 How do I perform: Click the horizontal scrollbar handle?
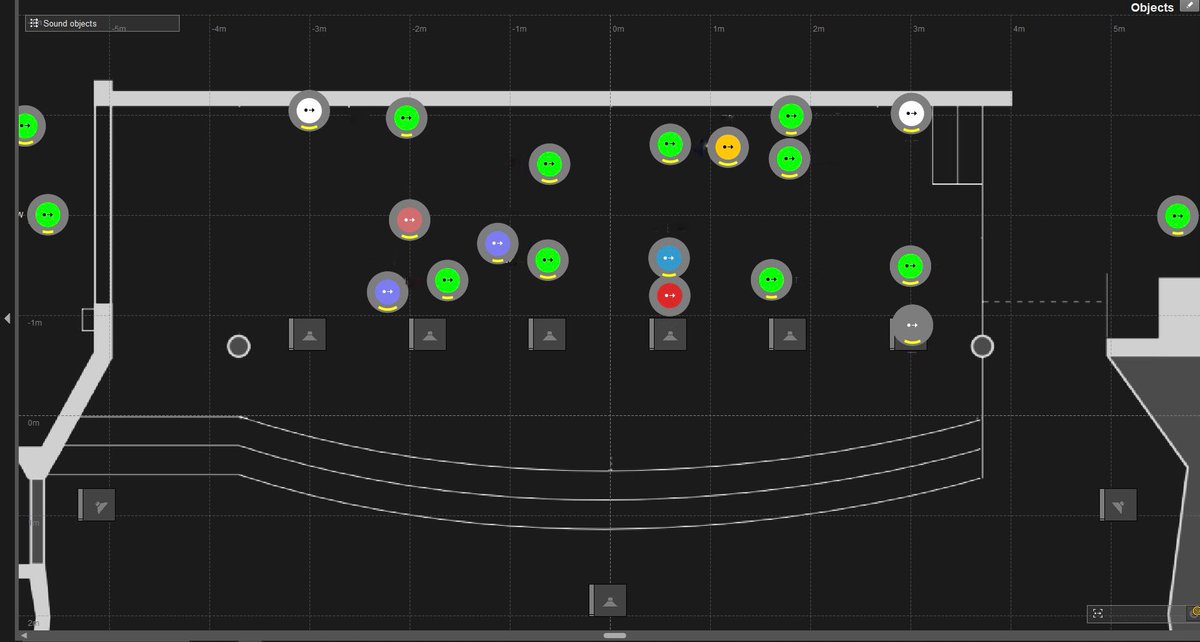(615, 635)
